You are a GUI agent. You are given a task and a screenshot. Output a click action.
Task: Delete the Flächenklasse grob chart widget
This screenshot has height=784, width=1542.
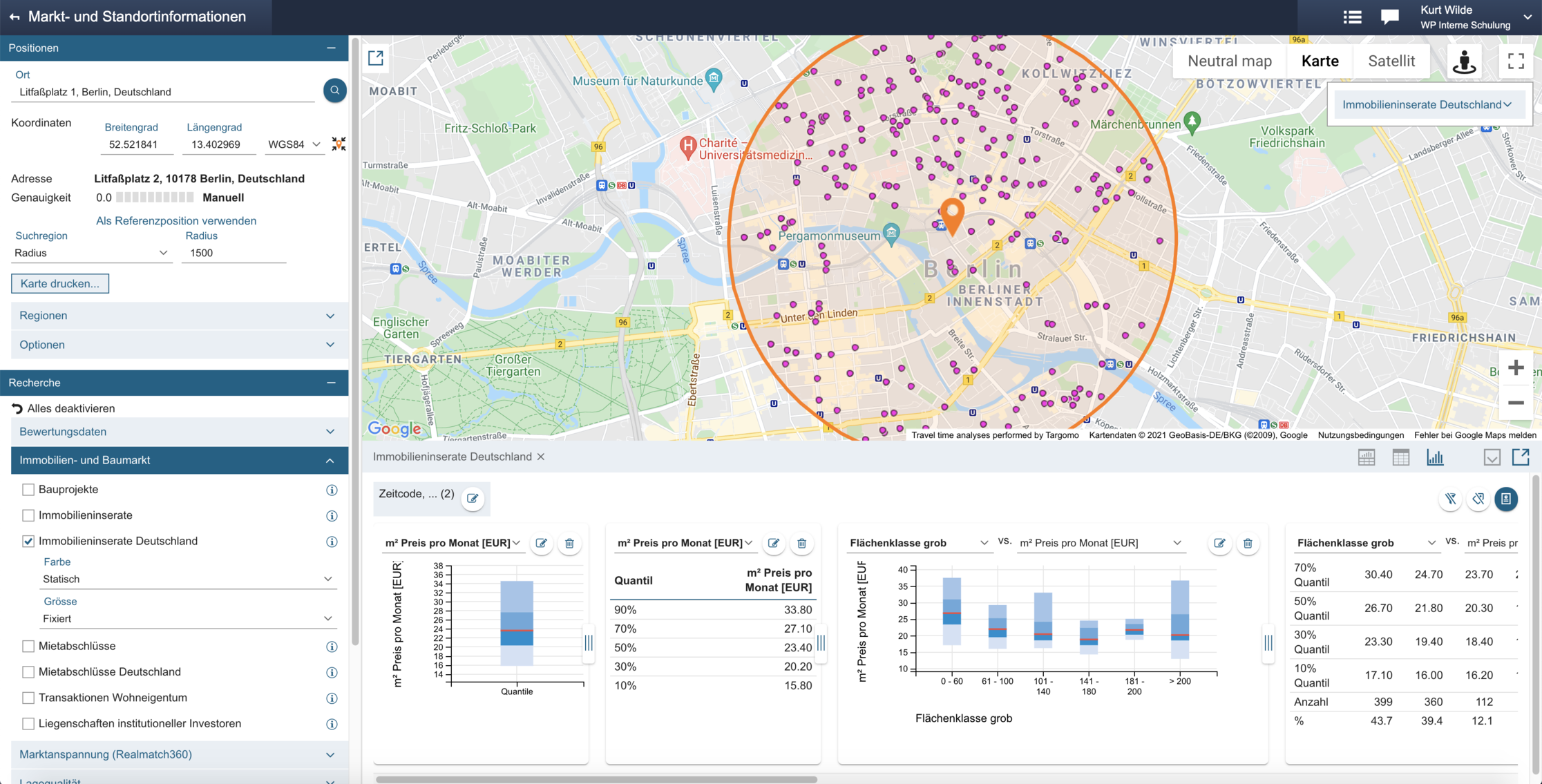[x=1248, y=544]
